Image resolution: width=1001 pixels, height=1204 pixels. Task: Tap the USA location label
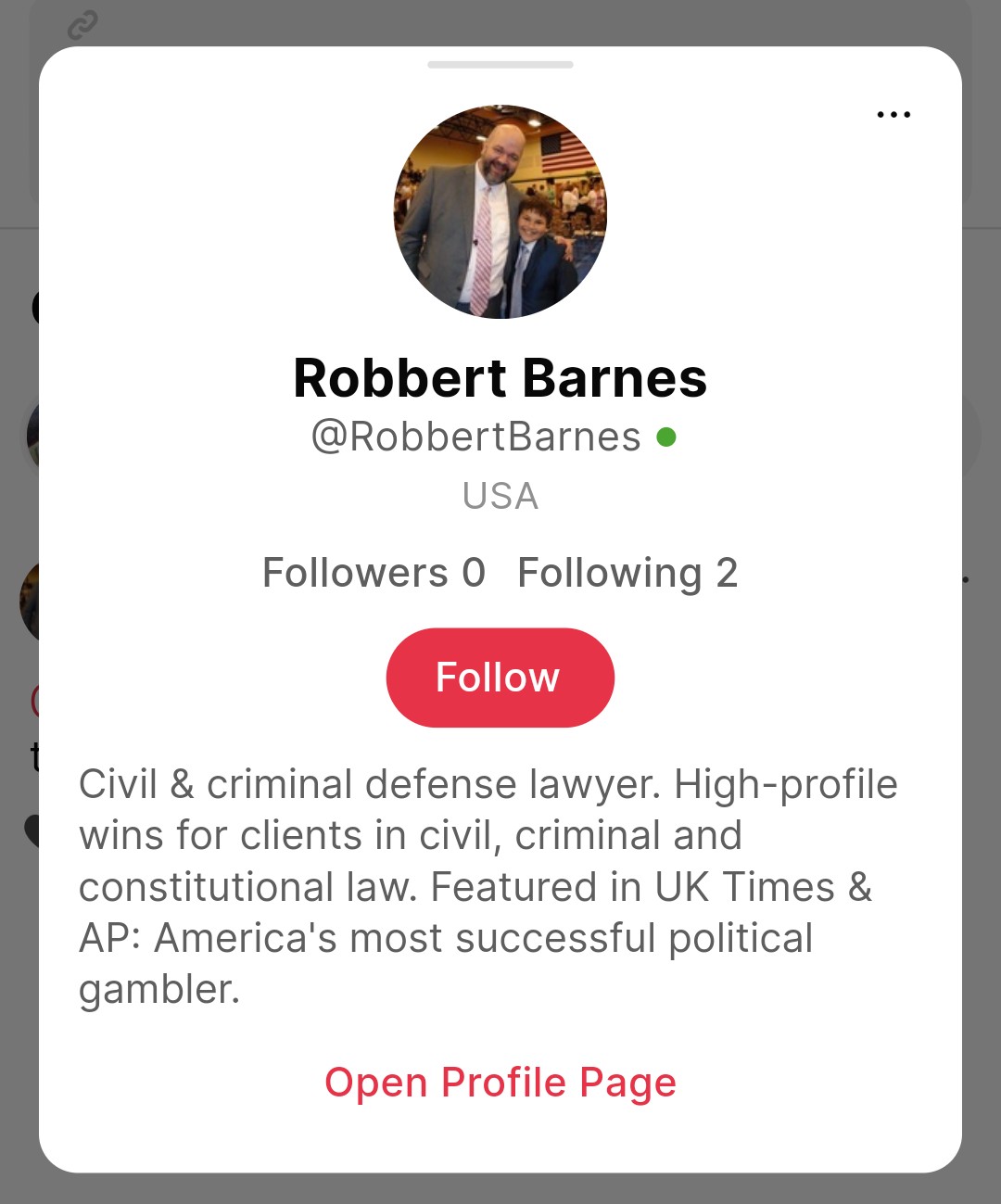[x=500, y=496]
